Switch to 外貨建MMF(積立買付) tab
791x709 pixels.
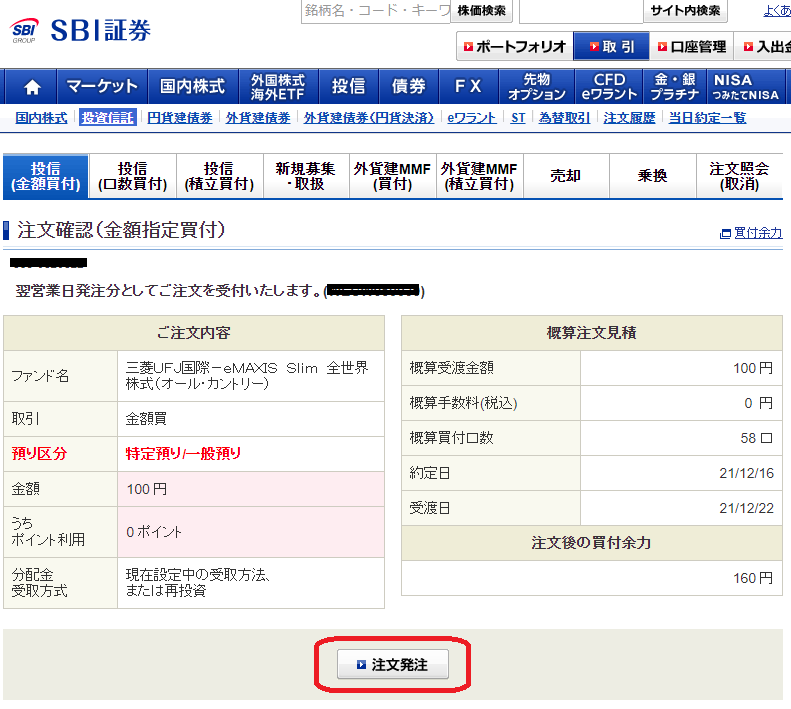click(479, 176)
